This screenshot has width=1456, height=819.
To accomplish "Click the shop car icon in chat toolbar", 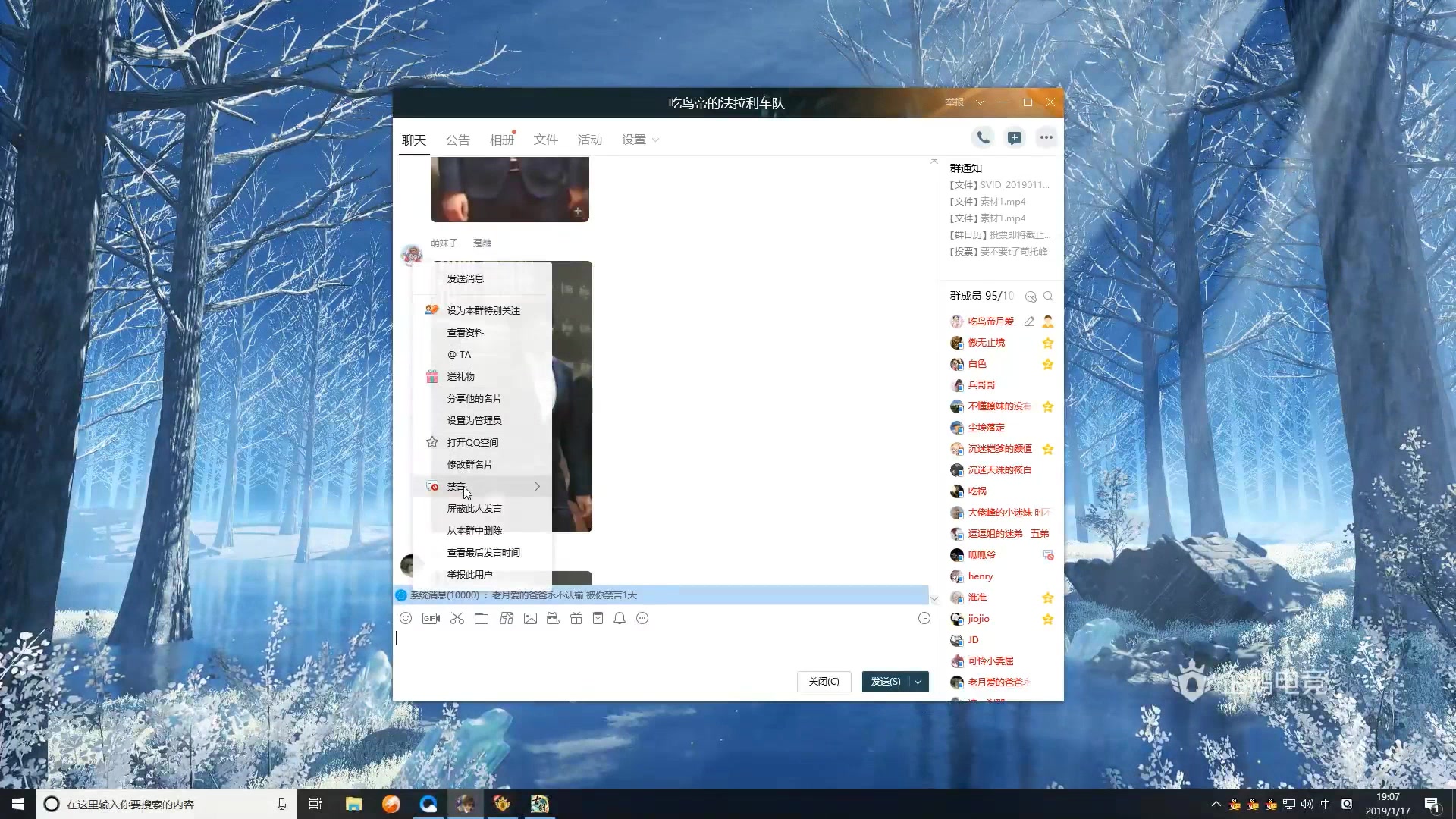I will pyautogui.click(x=553, y=618).
